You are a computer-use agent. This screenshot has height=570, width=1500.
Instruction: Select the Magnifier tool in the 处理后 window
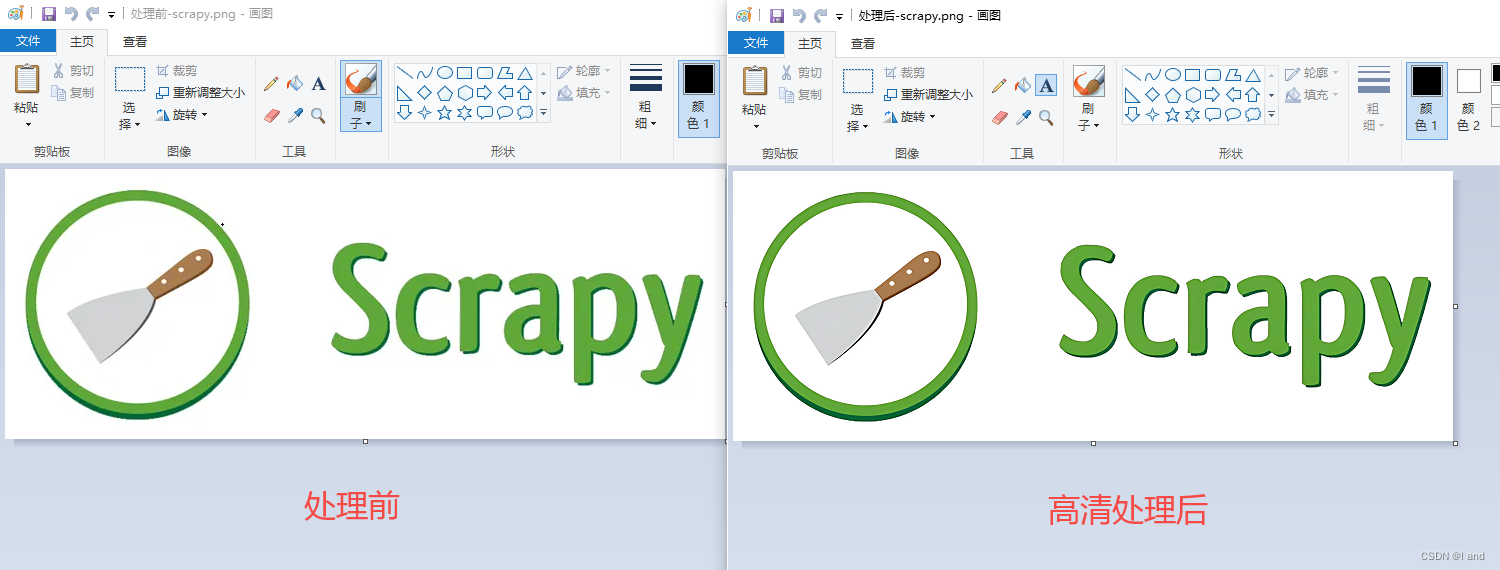1046,118
